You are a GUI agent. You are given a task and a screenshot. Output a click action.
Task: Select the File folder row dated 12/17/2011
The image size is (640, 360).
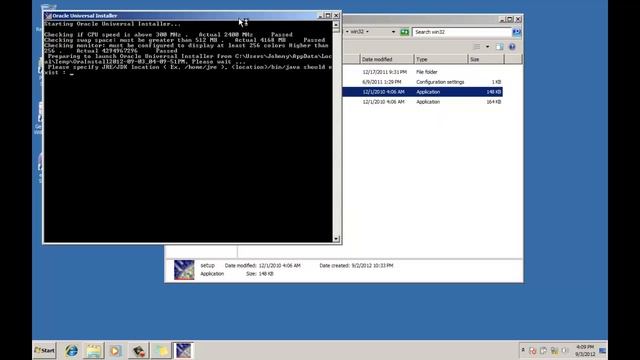[422, 72]
